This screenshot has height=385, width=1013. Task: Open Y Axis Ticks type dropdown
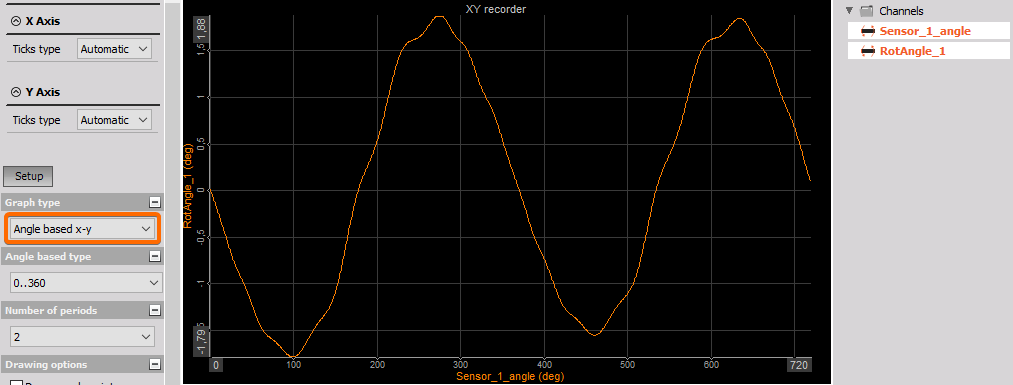tap(114, 120)
